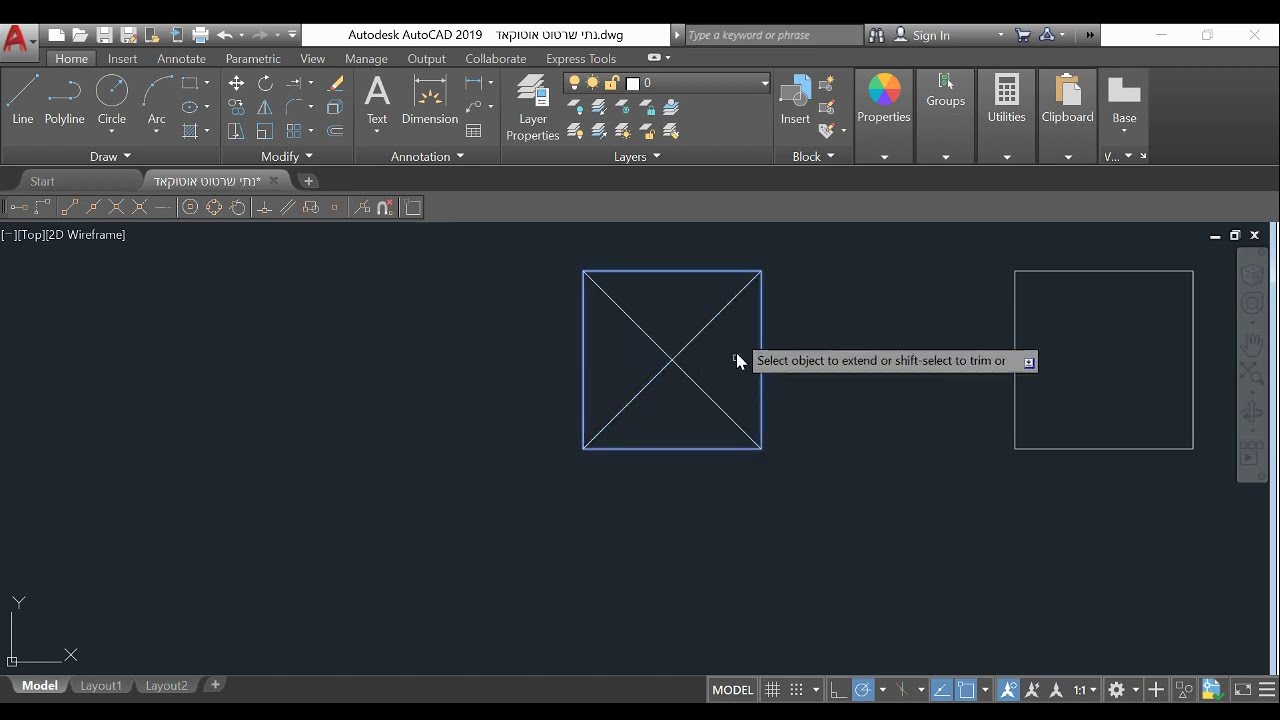Toggle the drawing grid display

pyautogui.click(x=772, y=690)
